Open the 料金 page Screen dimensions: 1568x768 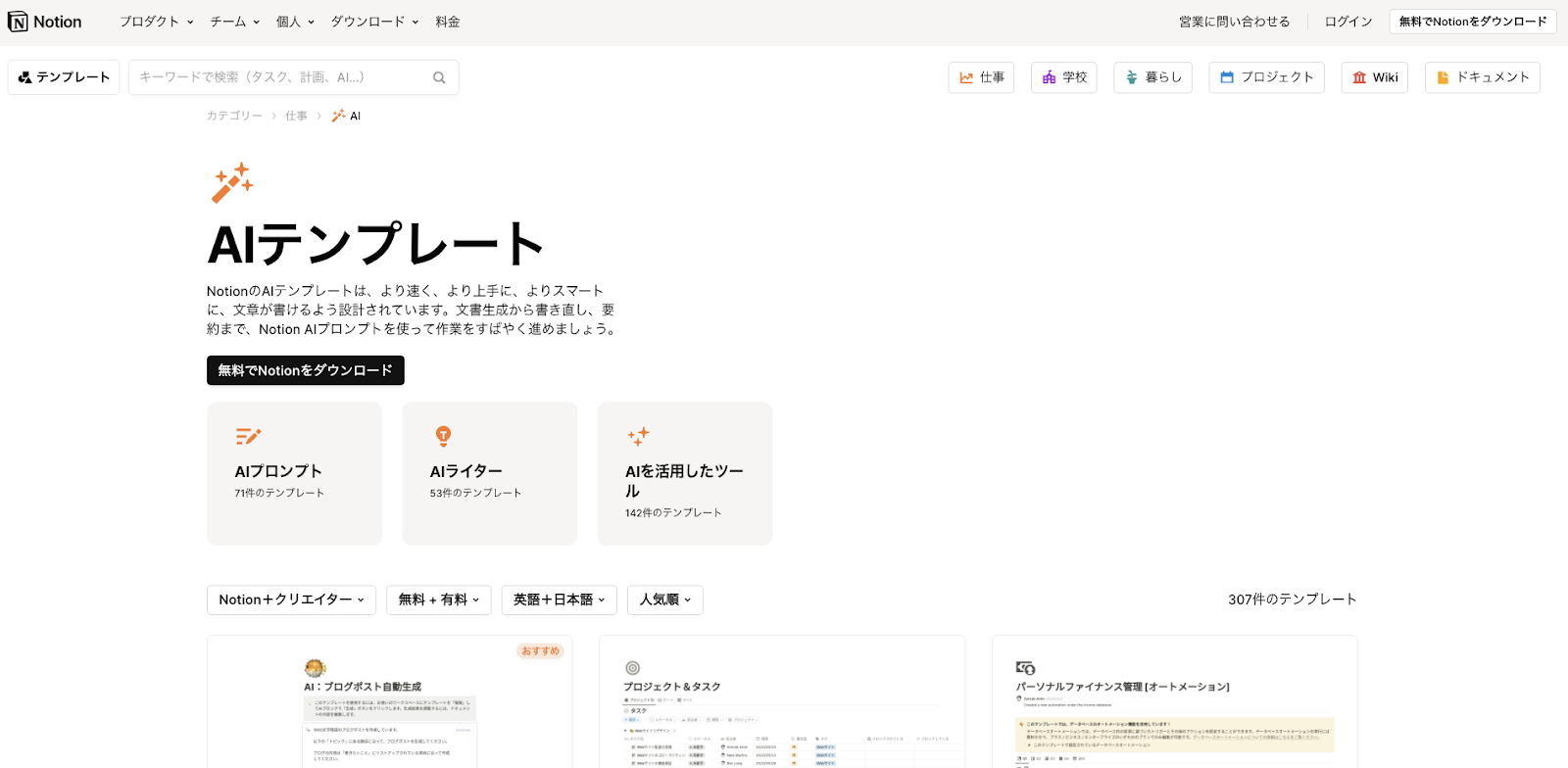448,22
